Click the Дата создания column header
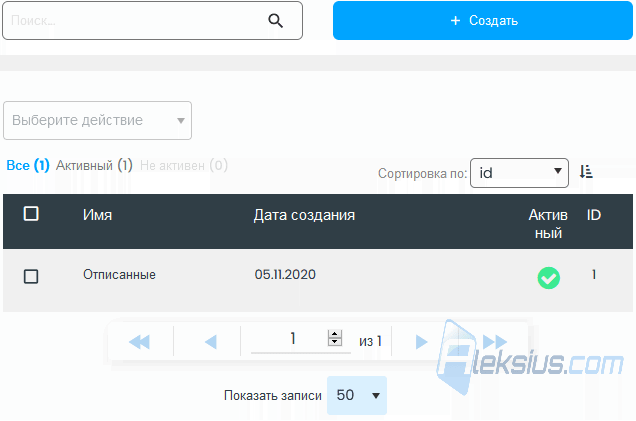 pyautogui.click(x=304, y=215)
